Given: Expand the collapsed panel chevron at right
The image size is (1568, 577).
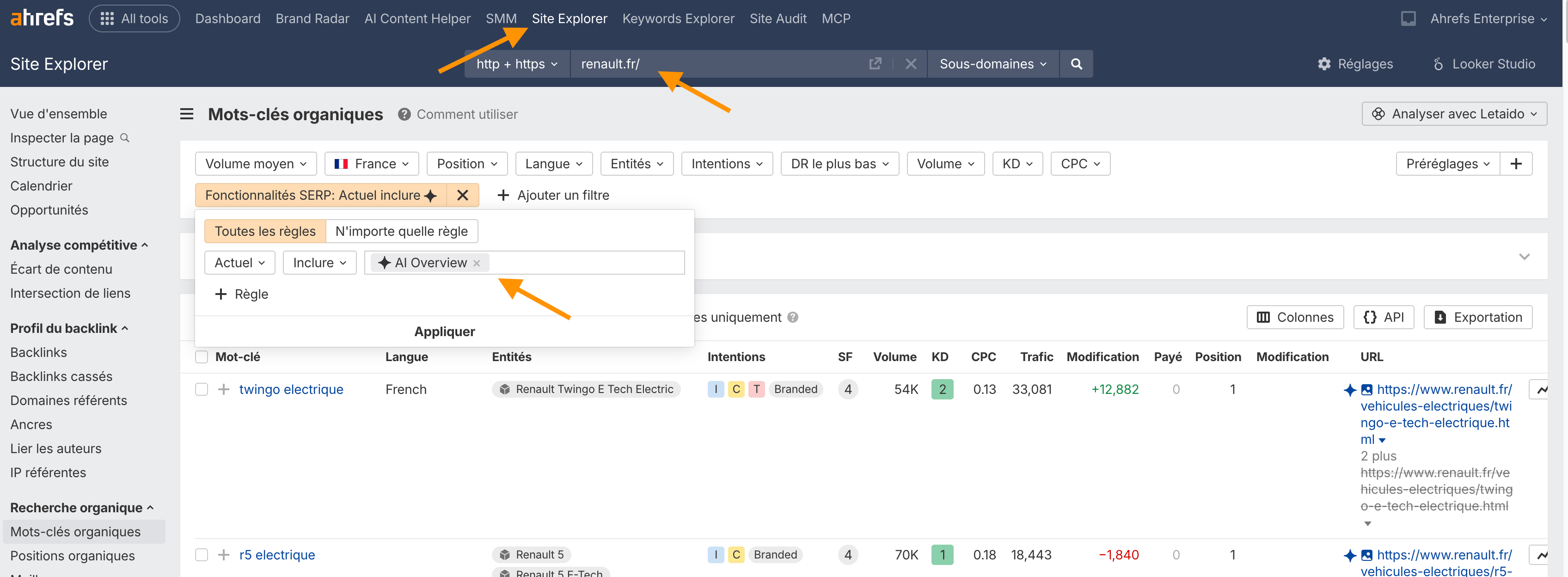Looking at the screenshot, I should point(1524,257).
